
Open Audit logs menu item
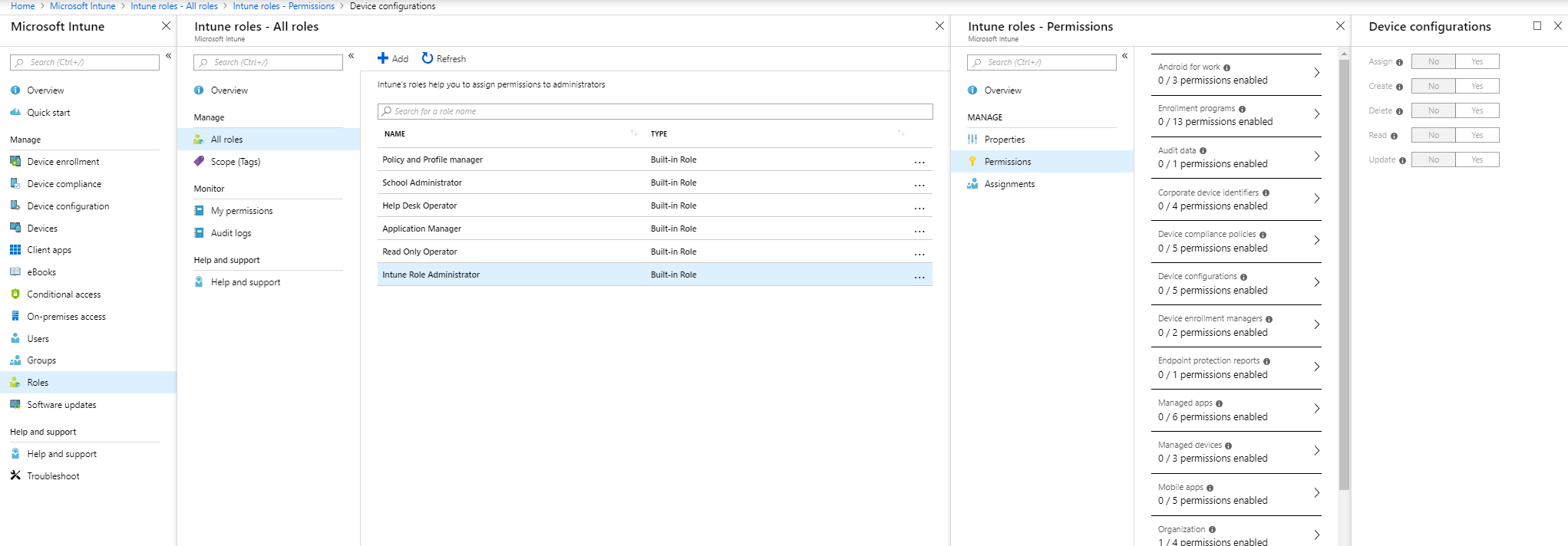pyautogui.click(x=231, y=233)
